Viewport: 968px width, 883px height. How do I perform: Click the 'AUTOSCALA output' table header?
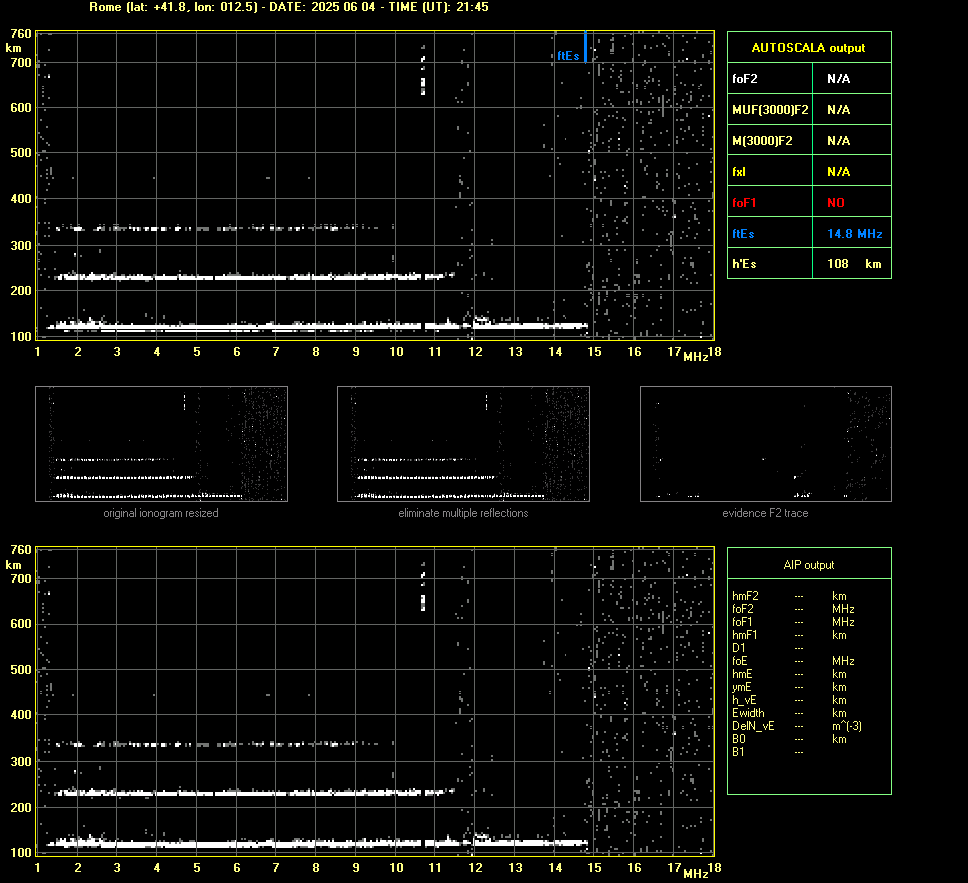coord(808,48)
